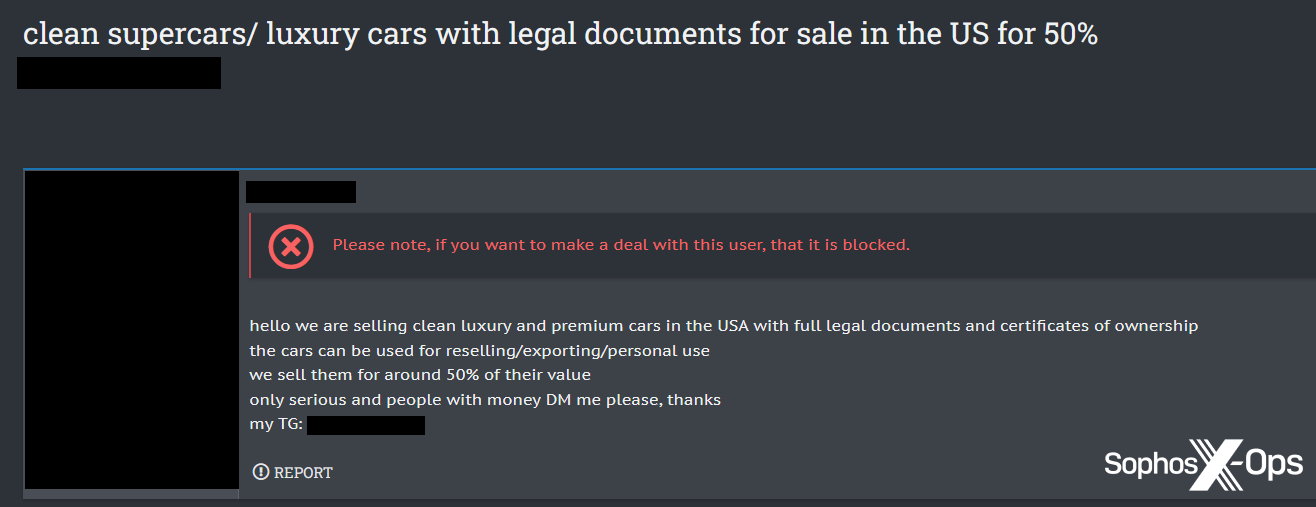Click the 50% text in thread title
The height and width of the screenshot is (507, 1316).
(1071, 33)
